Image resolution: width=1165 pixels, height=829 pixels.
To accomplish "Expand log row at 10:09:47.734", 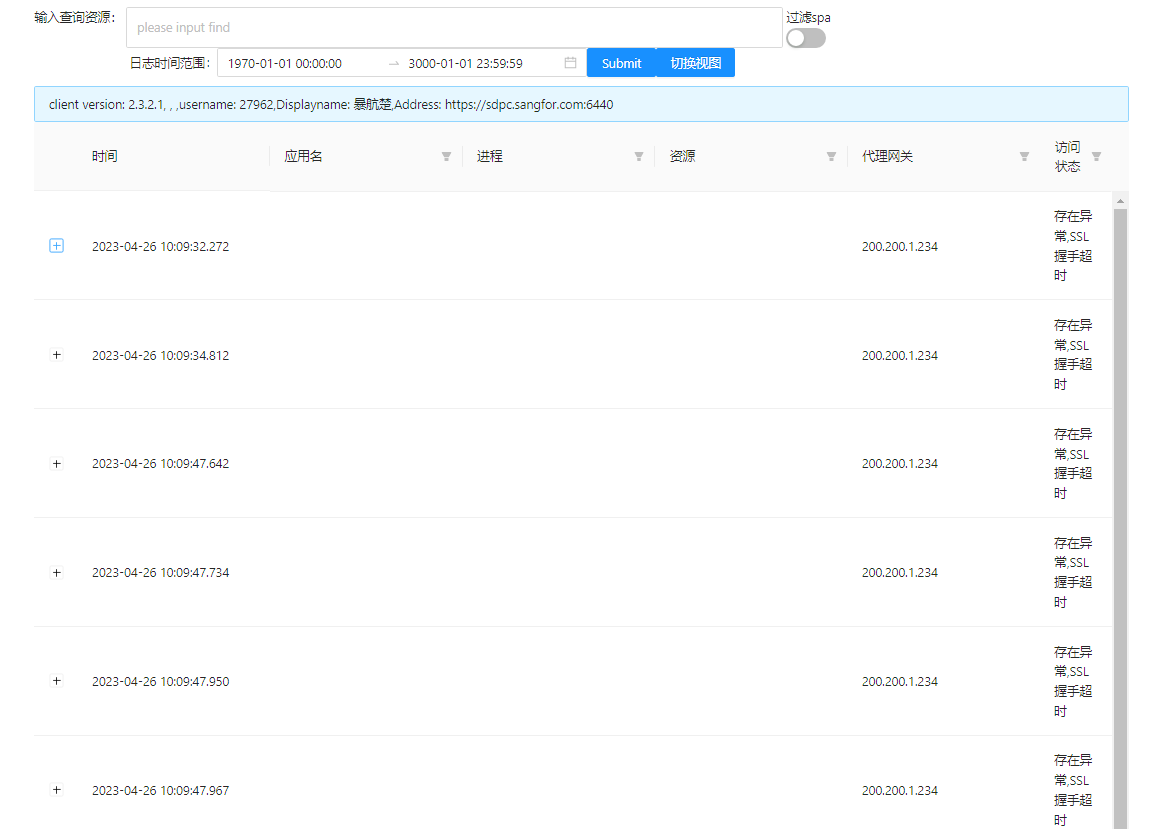I will (57, 573).
